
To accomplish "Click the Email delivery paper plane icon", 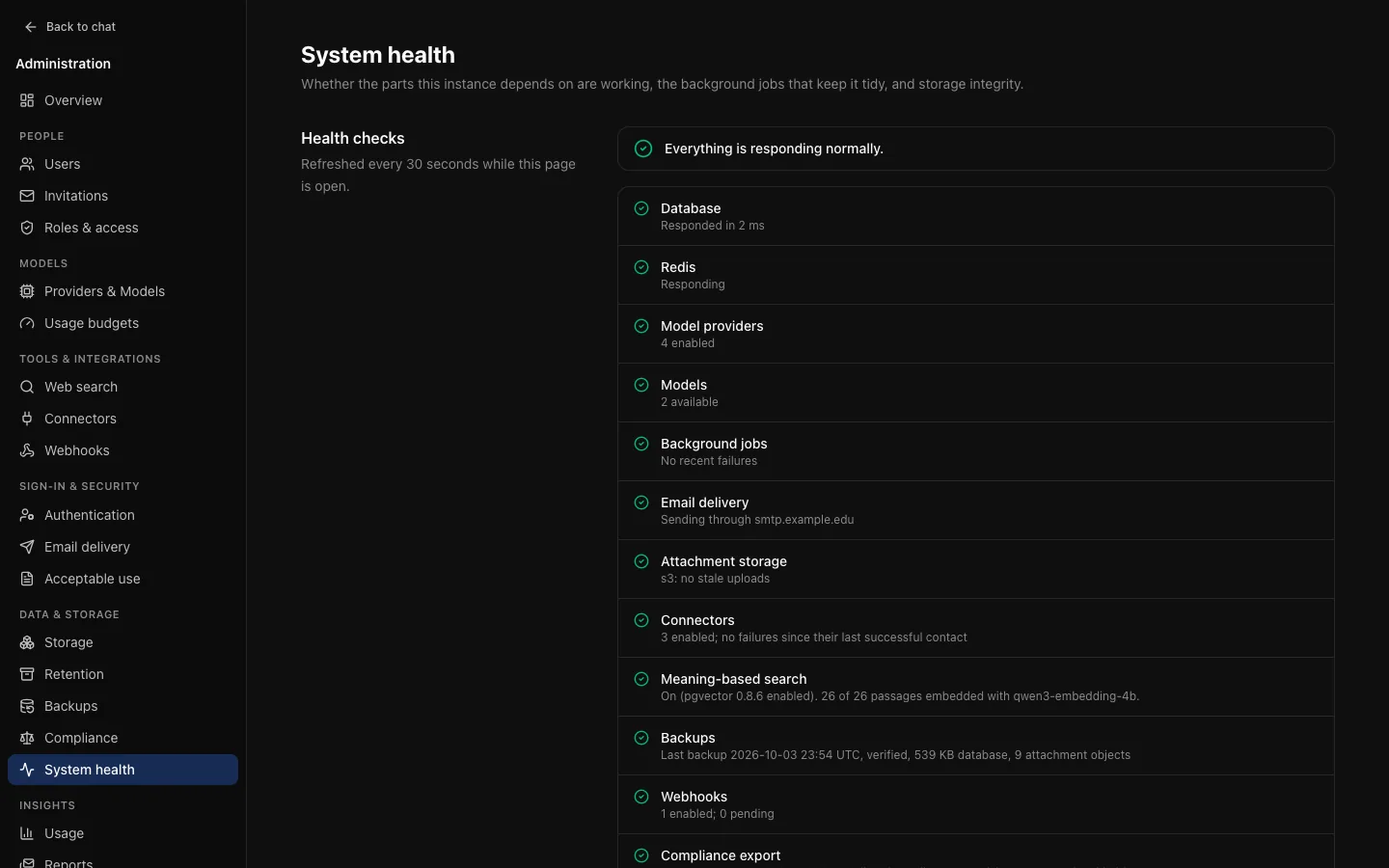I will point(27,547).
